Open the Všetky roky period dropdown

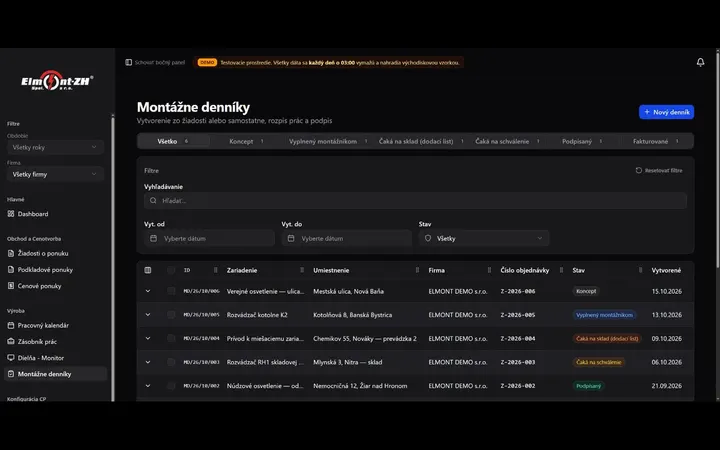pyautogui.click(x=55, y=147)
